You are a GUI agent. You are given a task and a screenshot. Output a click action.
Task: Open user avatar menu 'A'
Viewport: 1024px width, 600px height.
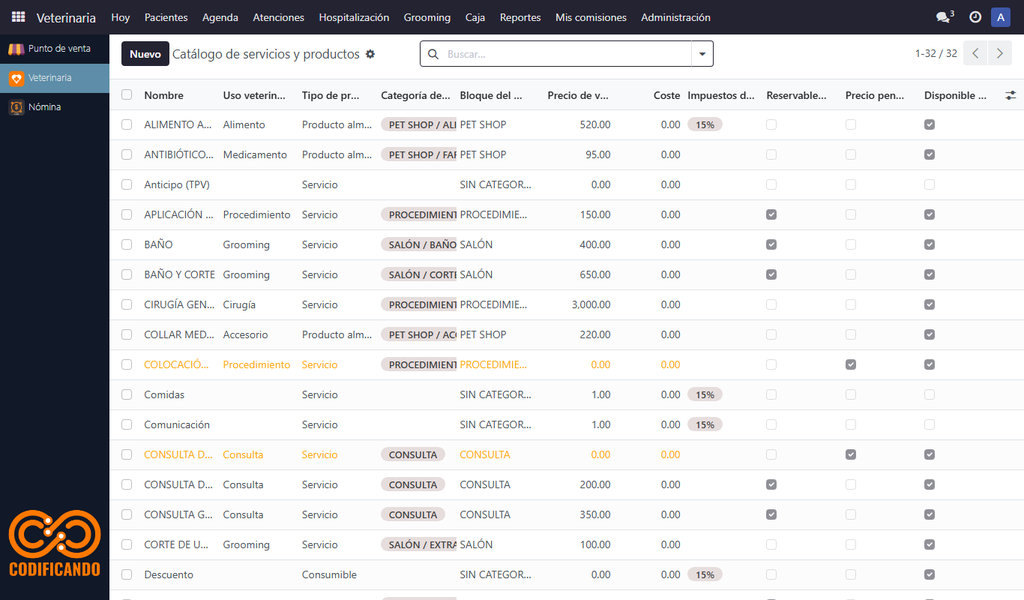1000,17
